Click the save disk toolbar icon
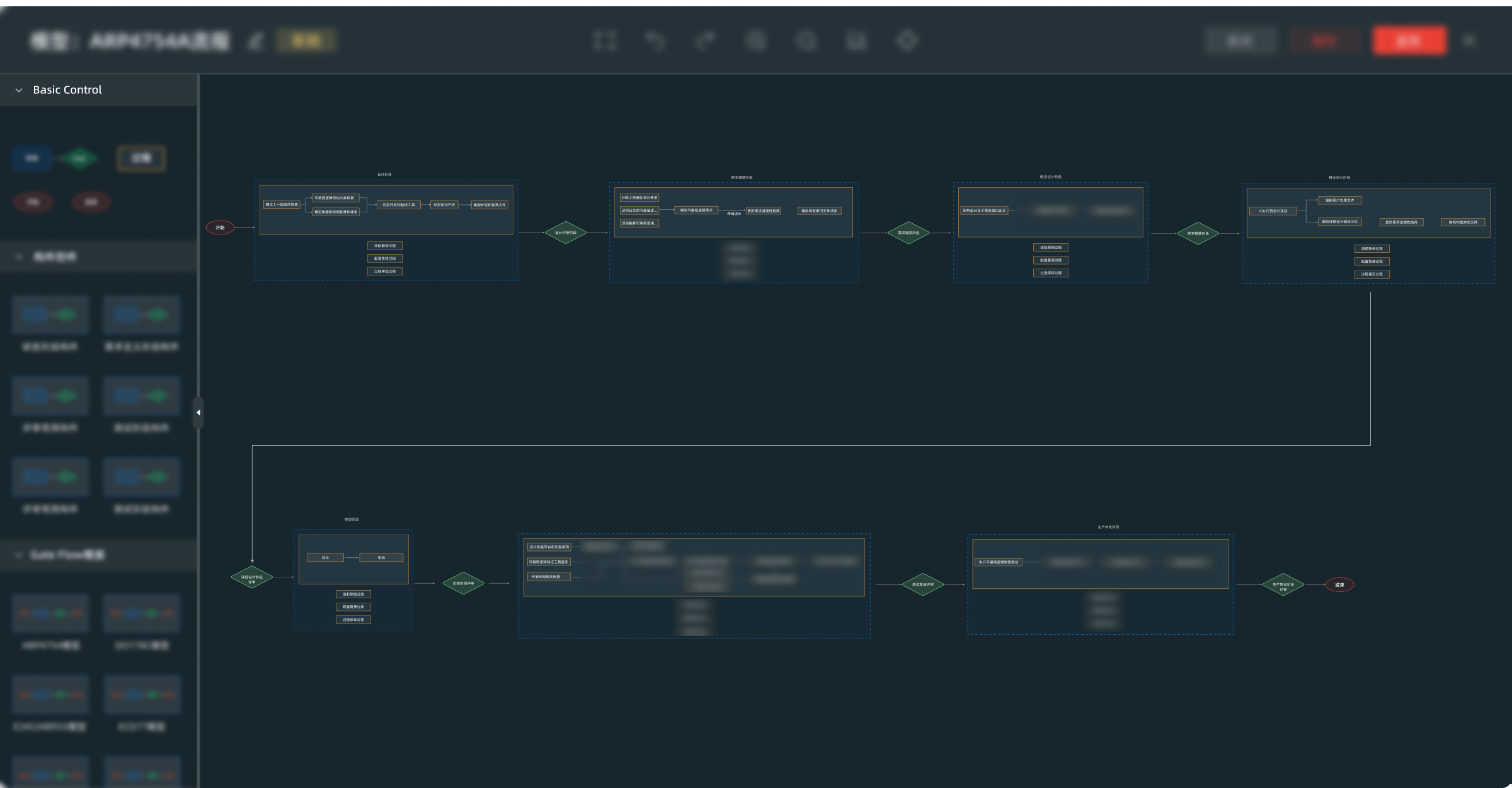This screenshot has width=1512, height=788. (x=857, y=41)
